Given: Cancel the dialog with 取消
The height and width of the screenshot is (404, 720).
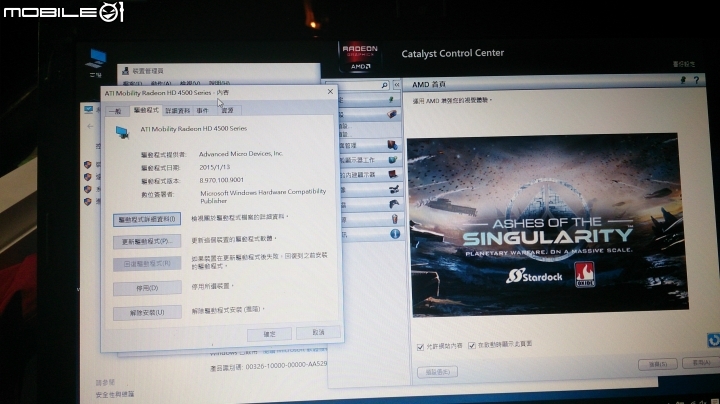Looking at the screenshot, I should [x=318, y=332].
